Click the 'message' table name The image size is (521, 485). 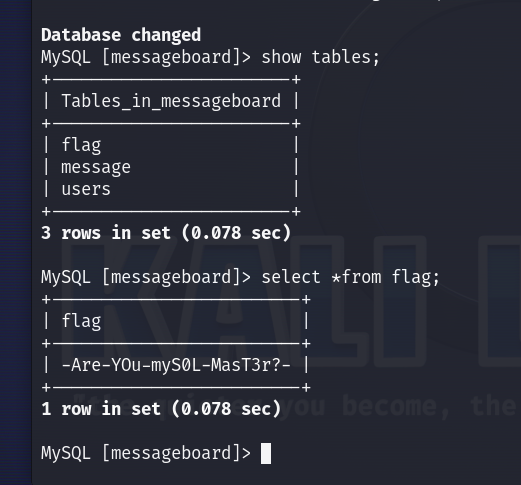pos(96,167)
